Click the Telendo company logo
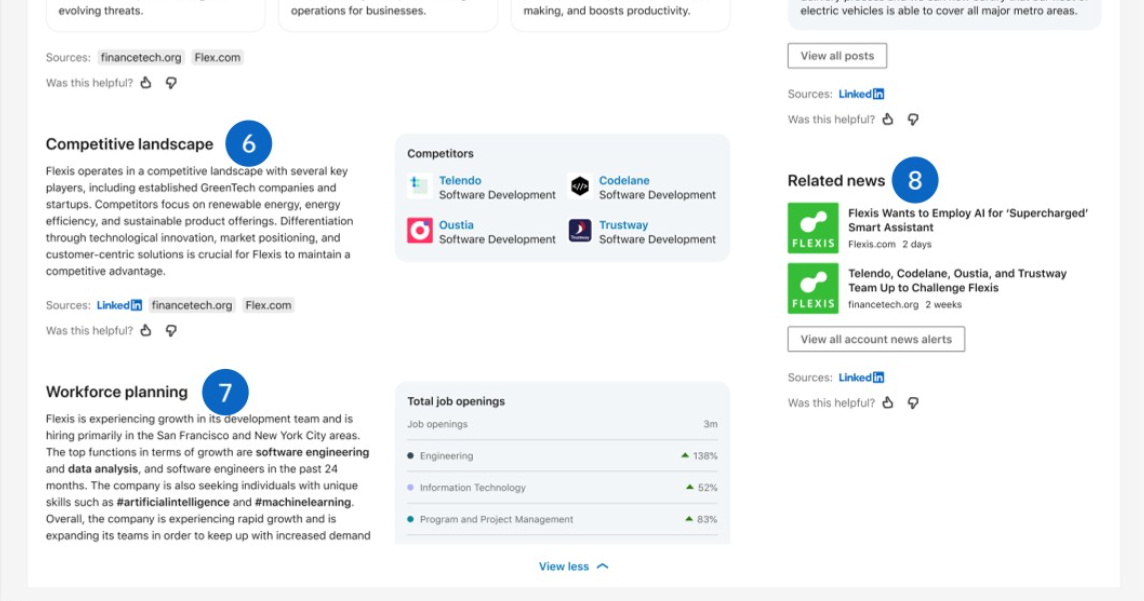 pyautogui.click(x=420, y=186)
